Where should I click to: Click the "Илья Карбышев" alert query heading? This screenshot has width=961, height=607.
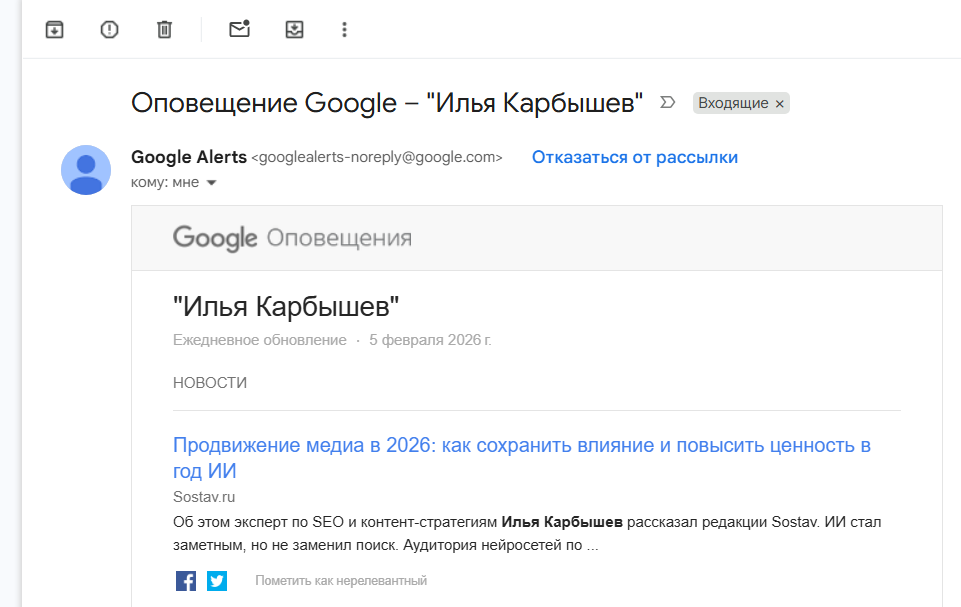tap(286, 306)
